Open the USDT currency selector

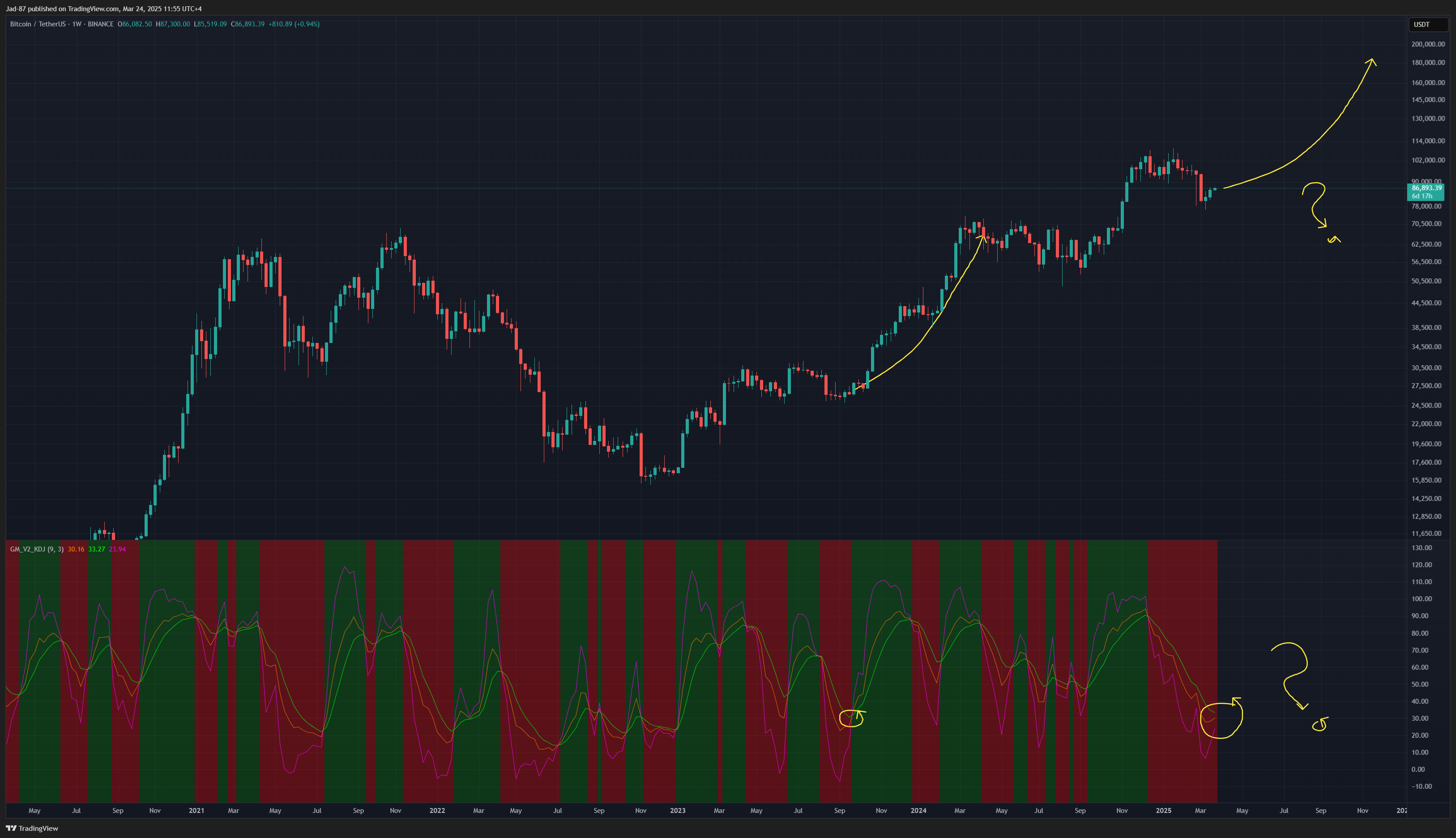1427,24
